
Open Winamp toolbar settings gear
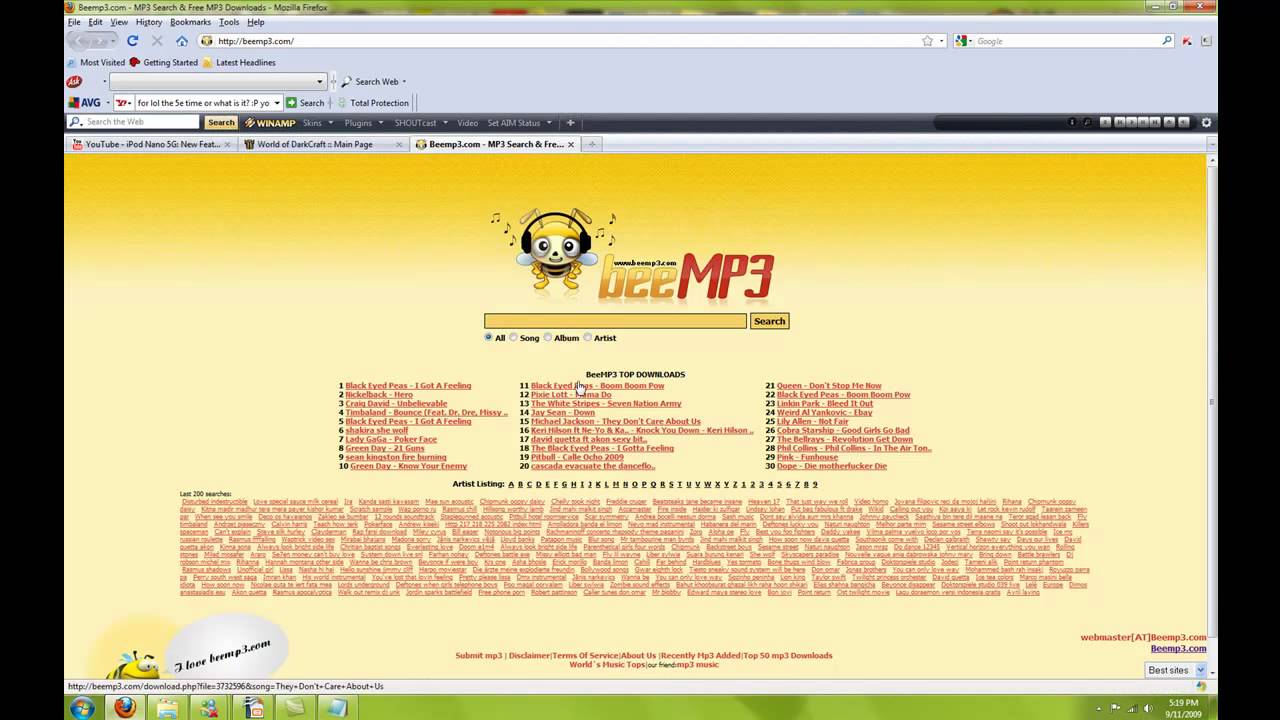[1206, 122]
